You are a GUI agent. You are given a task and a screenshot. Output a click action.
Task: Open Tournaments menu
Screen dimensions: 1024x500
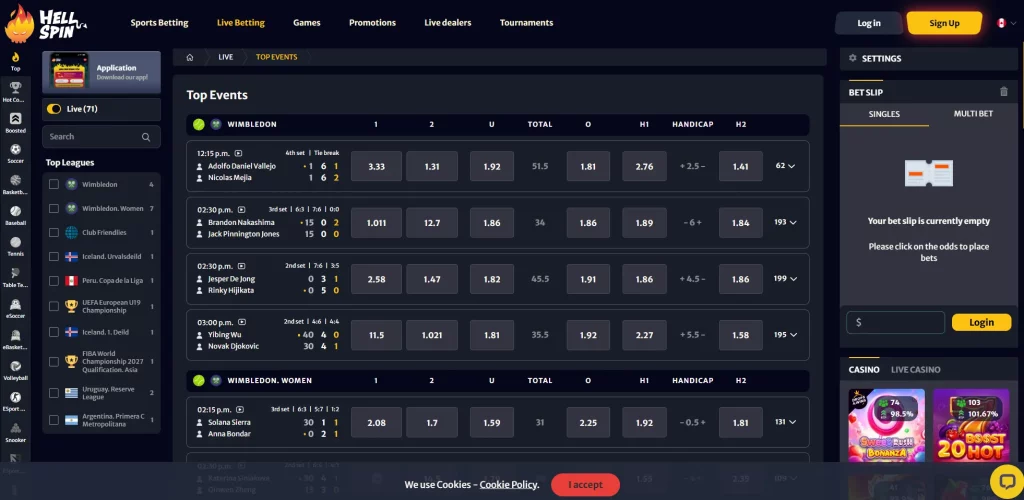pyautogui.click(x=526, y=23)
